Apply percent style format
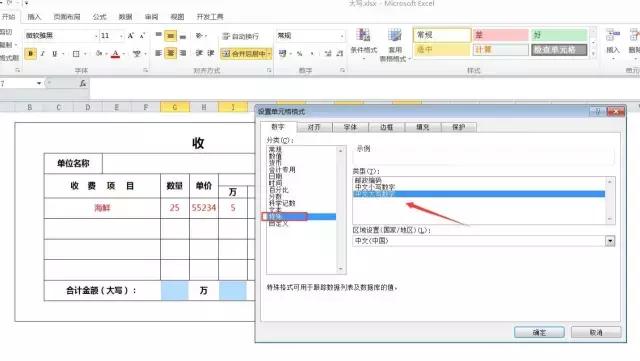Screen dimensions: 640x361 (300, 53)
